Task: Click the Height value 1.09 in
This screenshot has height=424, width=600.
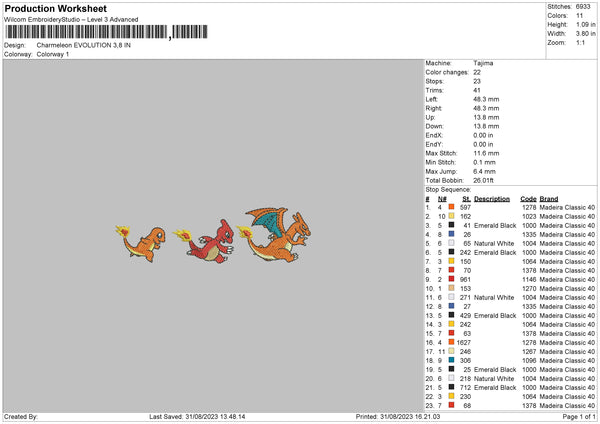Action: 585,24
